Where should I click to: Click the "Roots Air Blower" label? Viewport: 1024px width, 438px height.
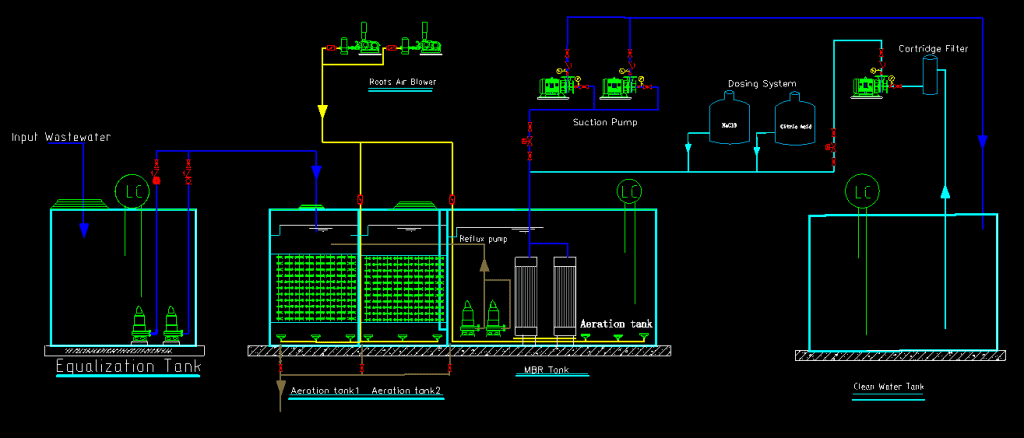(x=403, y=82)
